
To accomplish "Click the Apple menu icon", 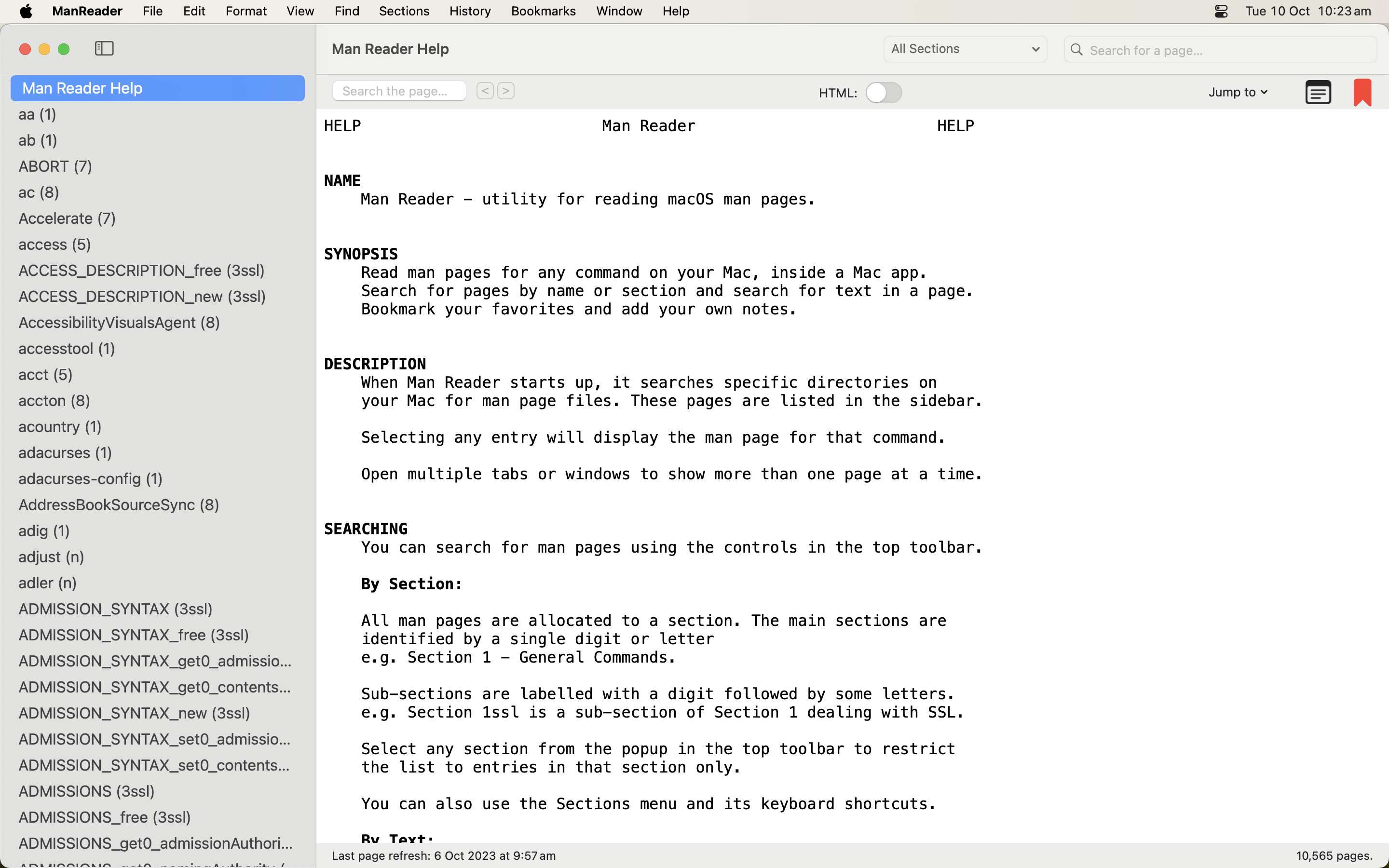I will pyautogui.click(x=26, y=11).
